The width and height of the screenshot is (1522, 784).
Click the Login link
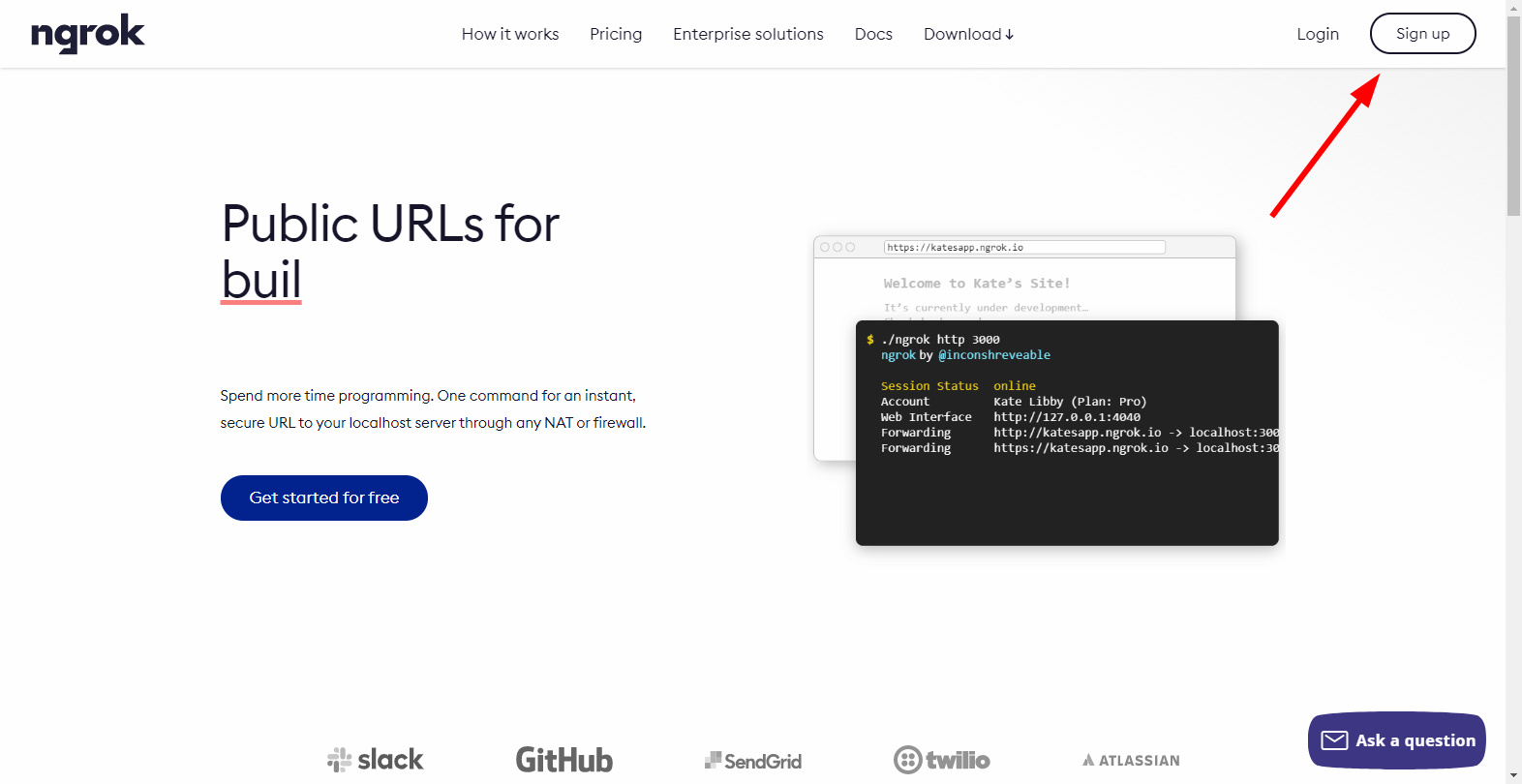(x=1318, y=34)
